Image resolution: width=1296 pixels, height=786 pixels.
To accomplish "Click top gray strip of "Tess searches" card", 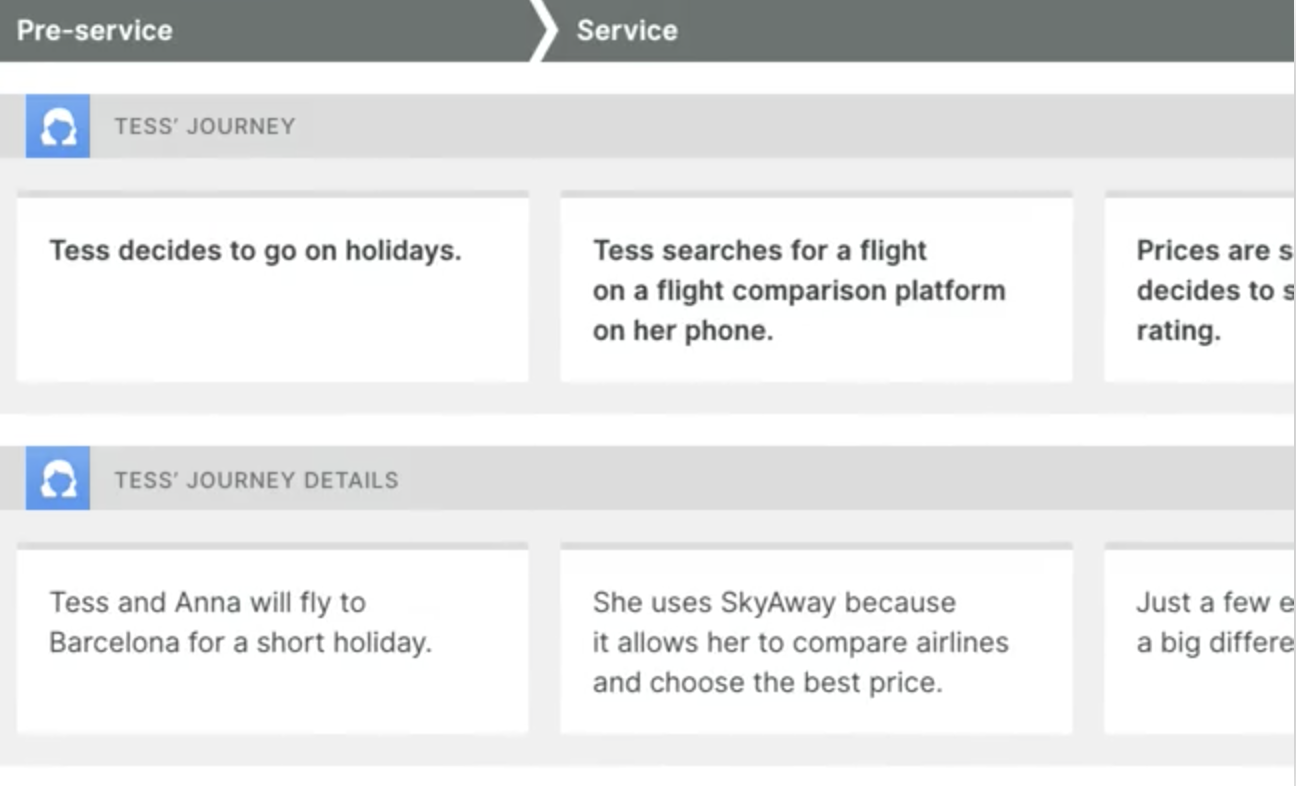I will coord(816,194).
